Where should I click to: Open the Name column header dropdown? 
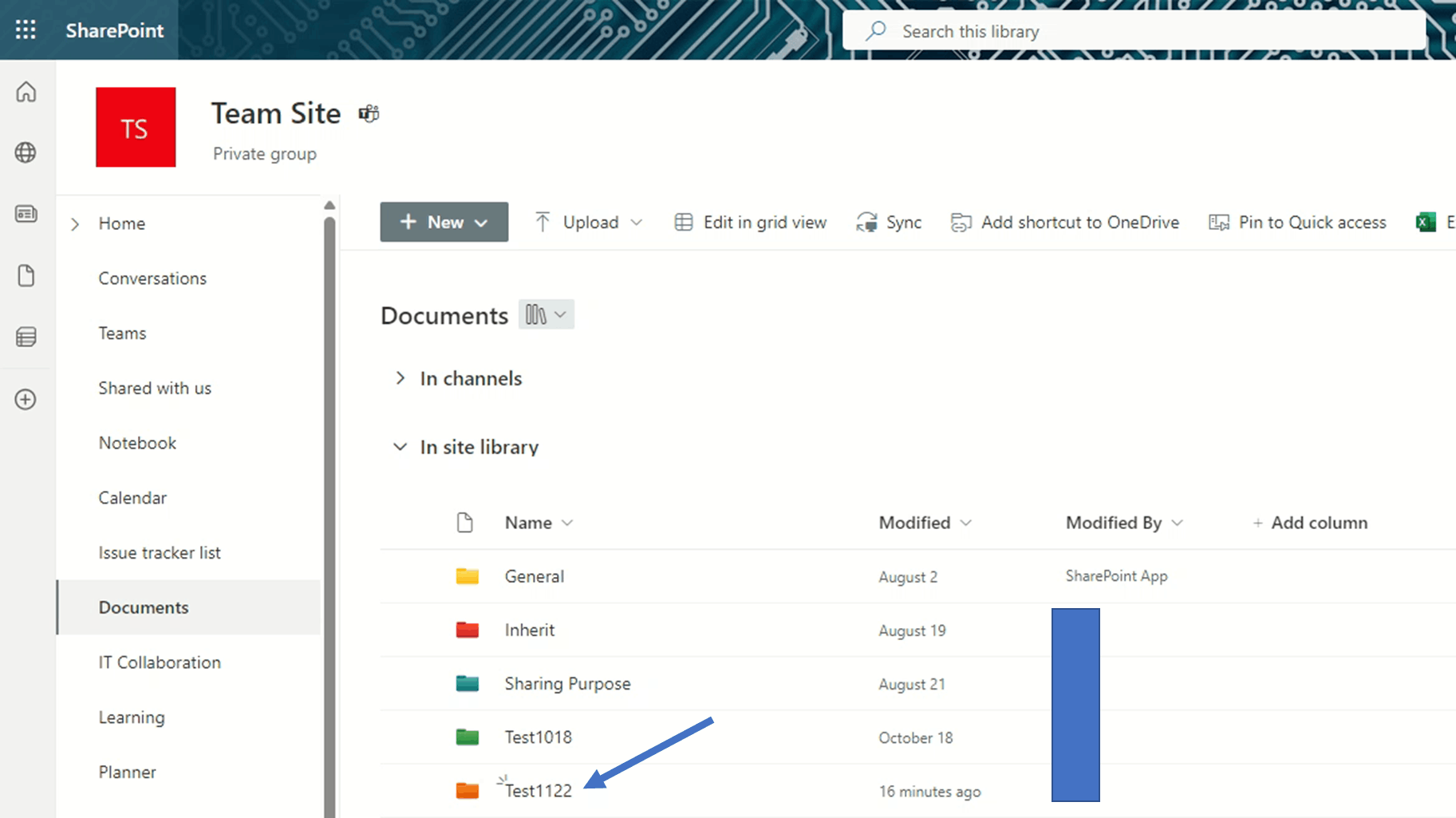point(539,523)
